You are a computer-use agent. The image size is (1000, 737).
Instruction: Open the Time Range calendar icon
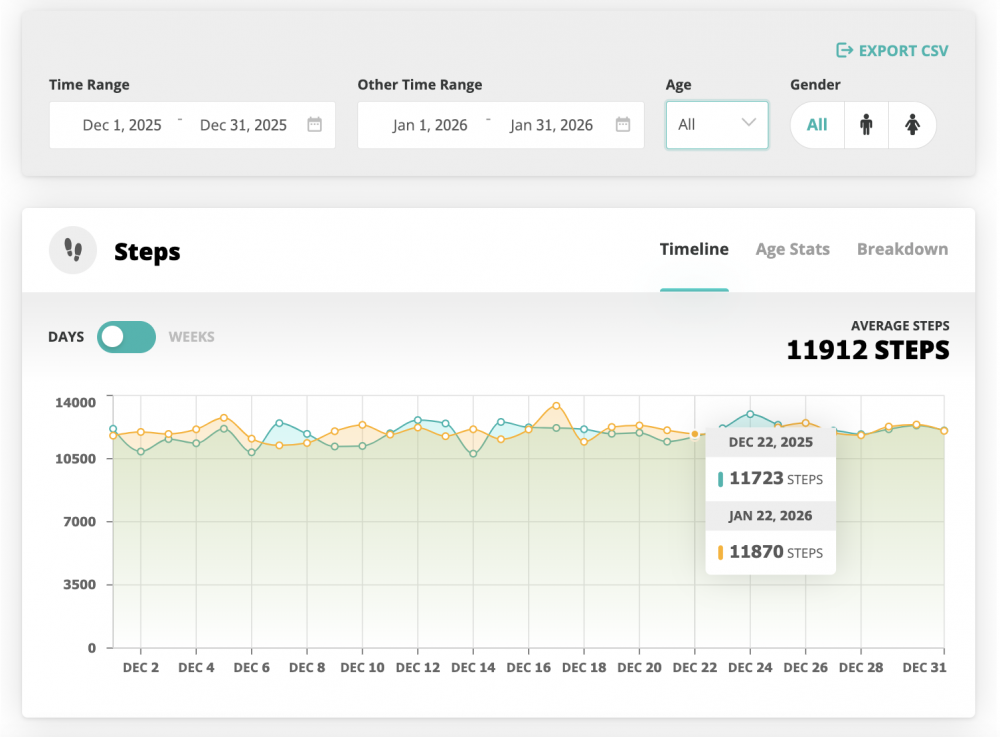pyautogui.click(x=314, y=125)
